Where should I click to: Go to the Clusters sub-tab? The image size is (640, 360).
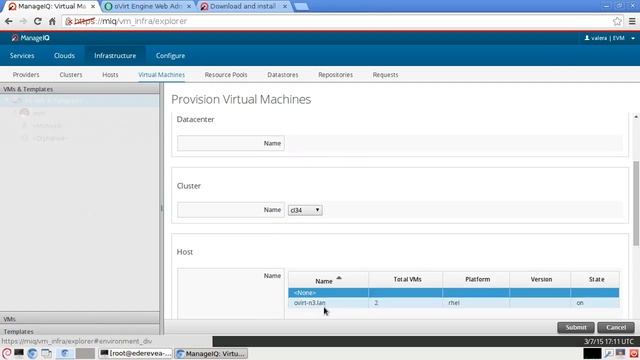[71, 75]
